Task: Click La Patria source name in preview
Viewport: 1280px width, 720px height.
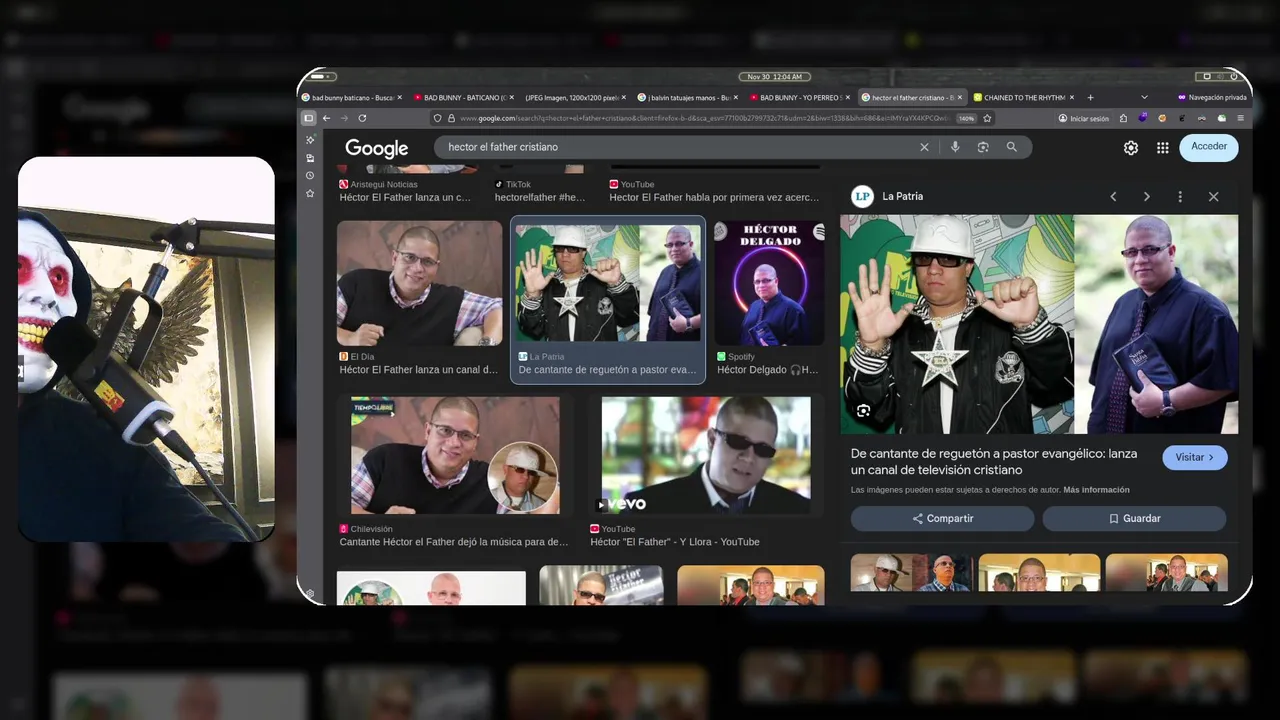Action: 903,197
